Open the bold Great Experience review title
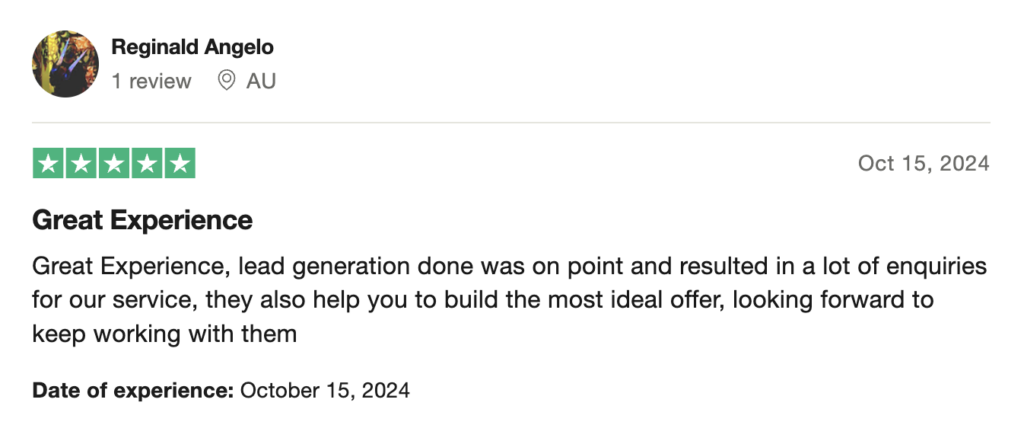 [142, 219]
